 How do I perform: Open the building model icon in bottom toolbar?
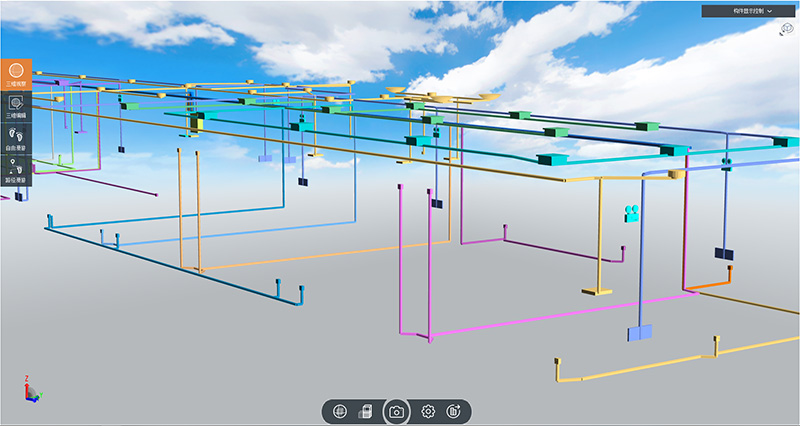(x=366, y=411)
